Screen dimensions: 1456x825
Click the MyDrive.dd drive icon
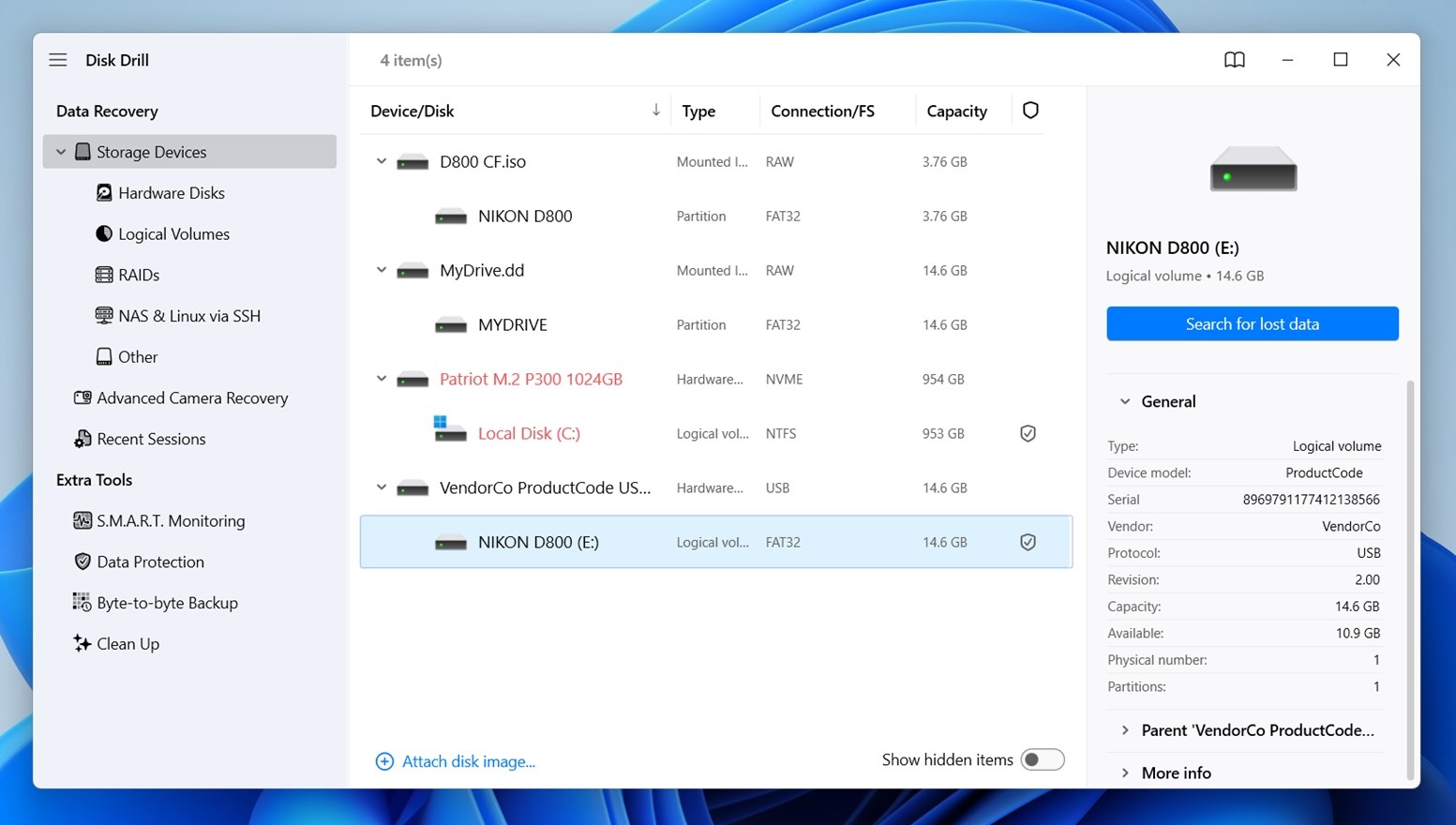pos(413,271)
